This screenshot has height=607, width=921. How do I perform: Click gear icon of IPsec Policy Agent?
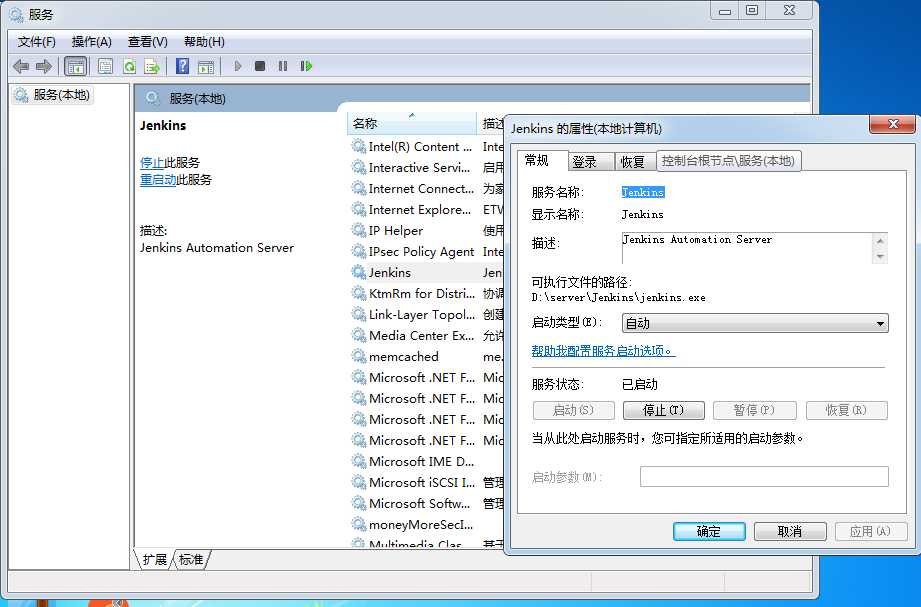(358, 251)
